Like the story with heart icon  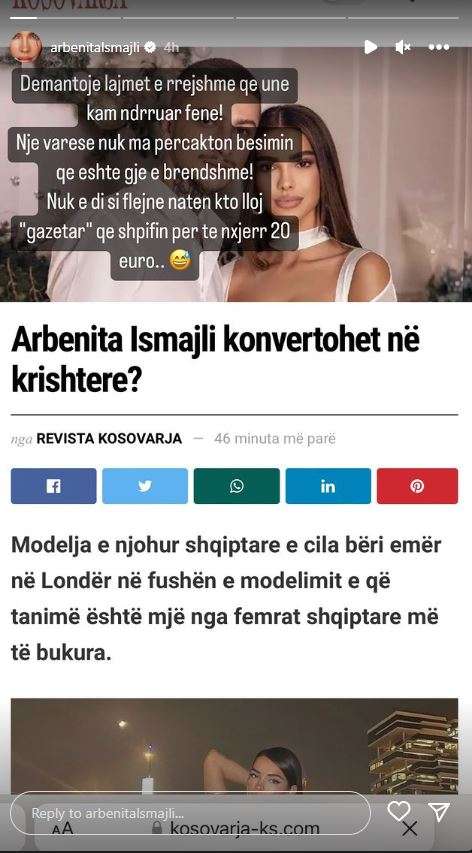(x=398, y=811)
